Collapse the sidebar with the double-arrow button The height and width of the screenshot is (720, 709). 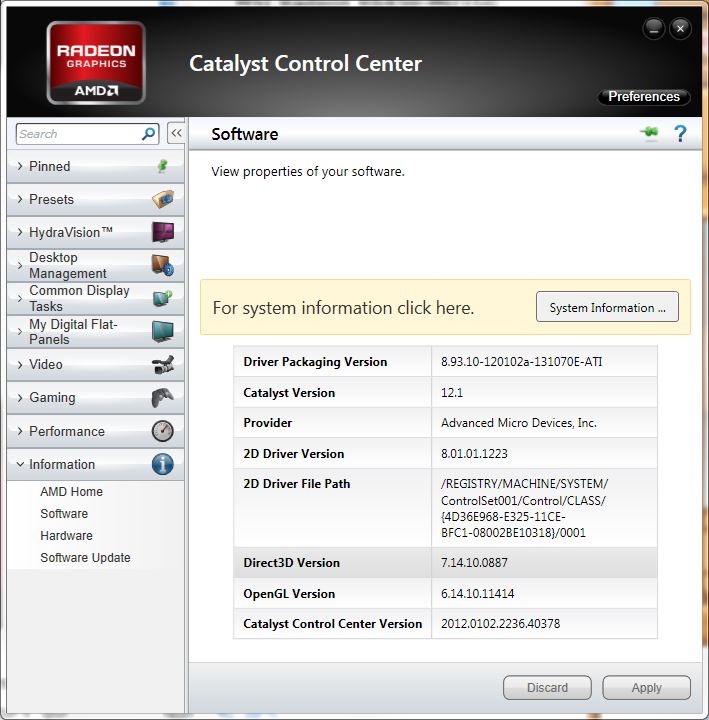tap(176, 133)
